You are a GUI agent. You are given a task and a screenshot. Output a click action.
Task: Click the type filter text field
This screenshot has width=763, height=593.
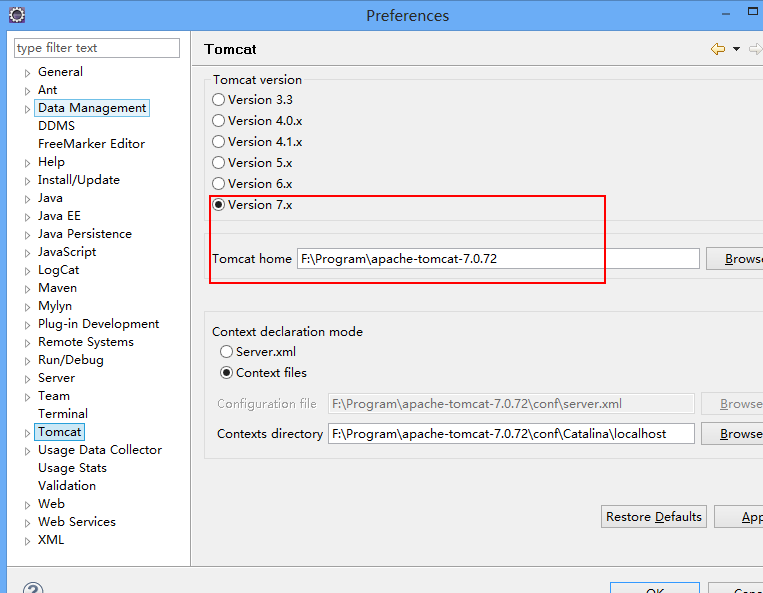tap(97, 48)
